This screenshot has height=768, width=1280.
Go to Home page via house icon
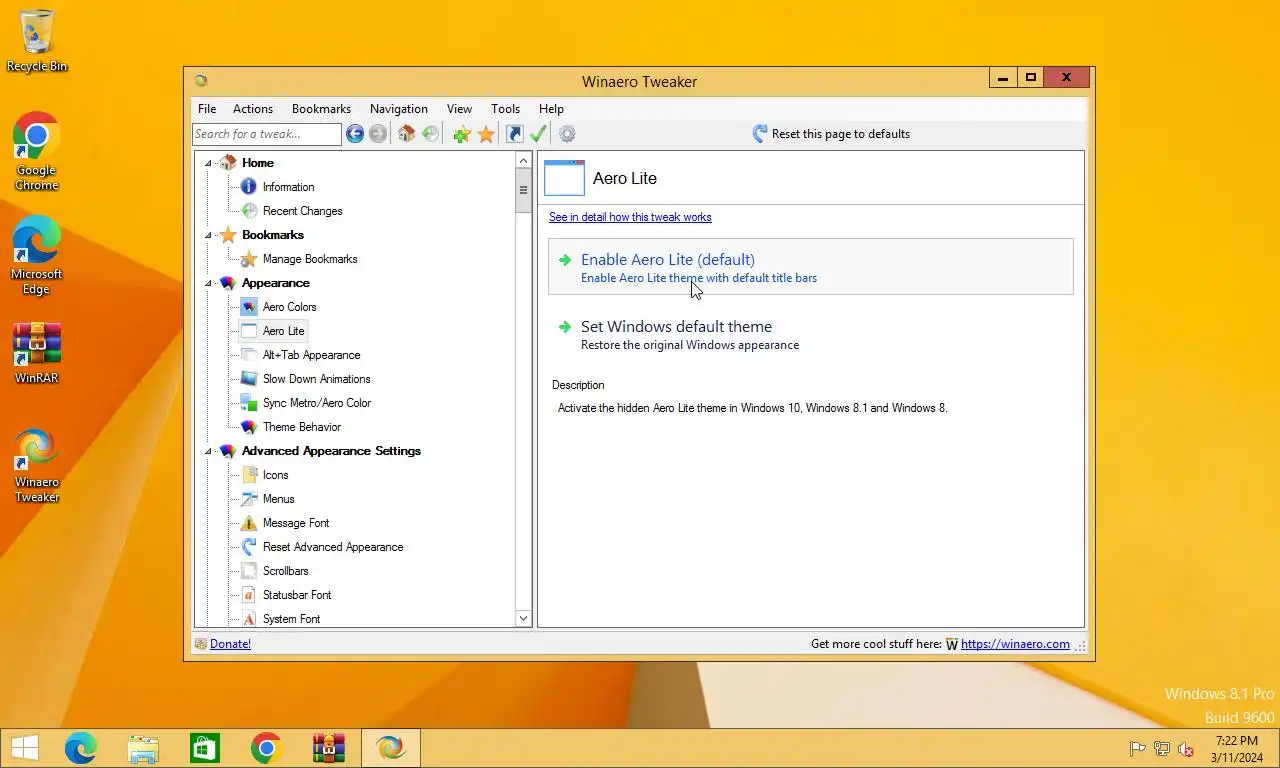pyautogui.click(x=406, y=134)
